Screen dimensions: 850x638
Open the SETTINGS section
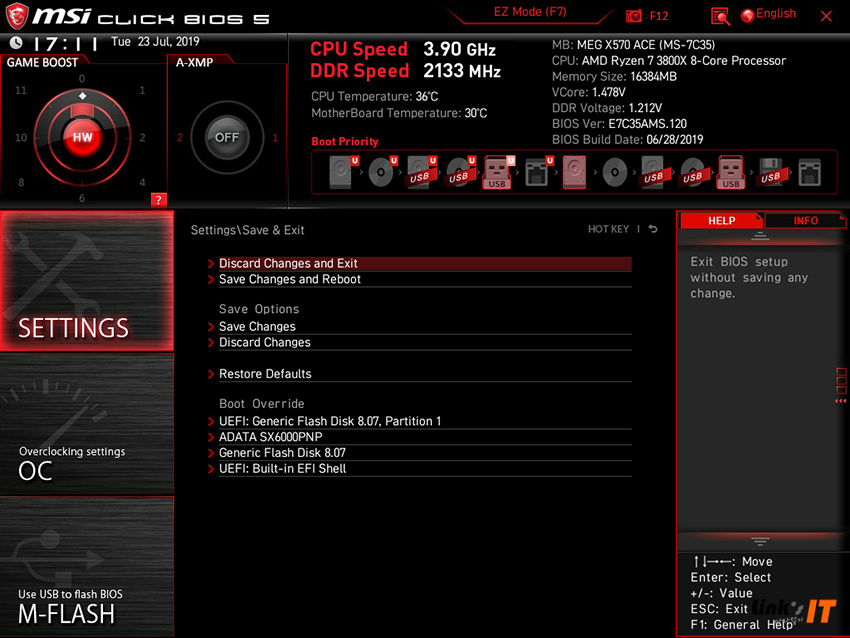[x=87, y=281]
